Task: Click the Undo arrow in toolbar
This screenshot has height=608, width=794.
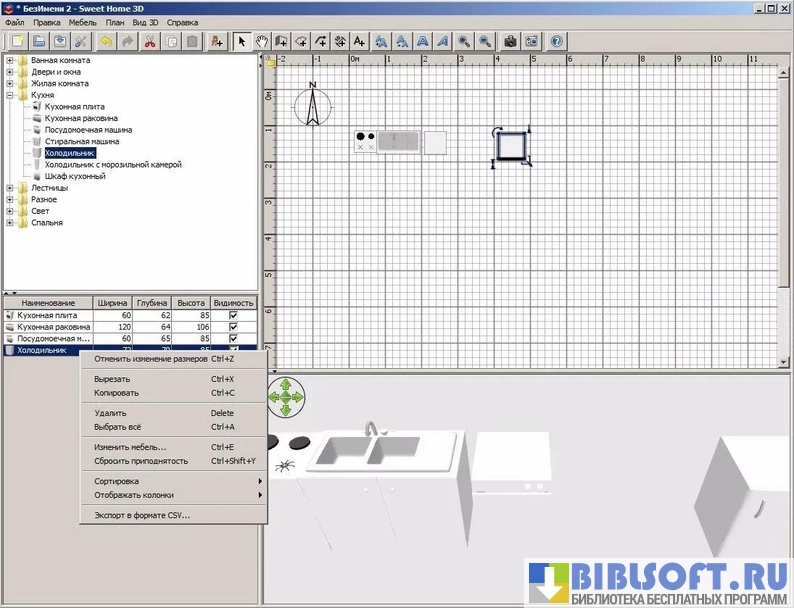Action: 106,42
